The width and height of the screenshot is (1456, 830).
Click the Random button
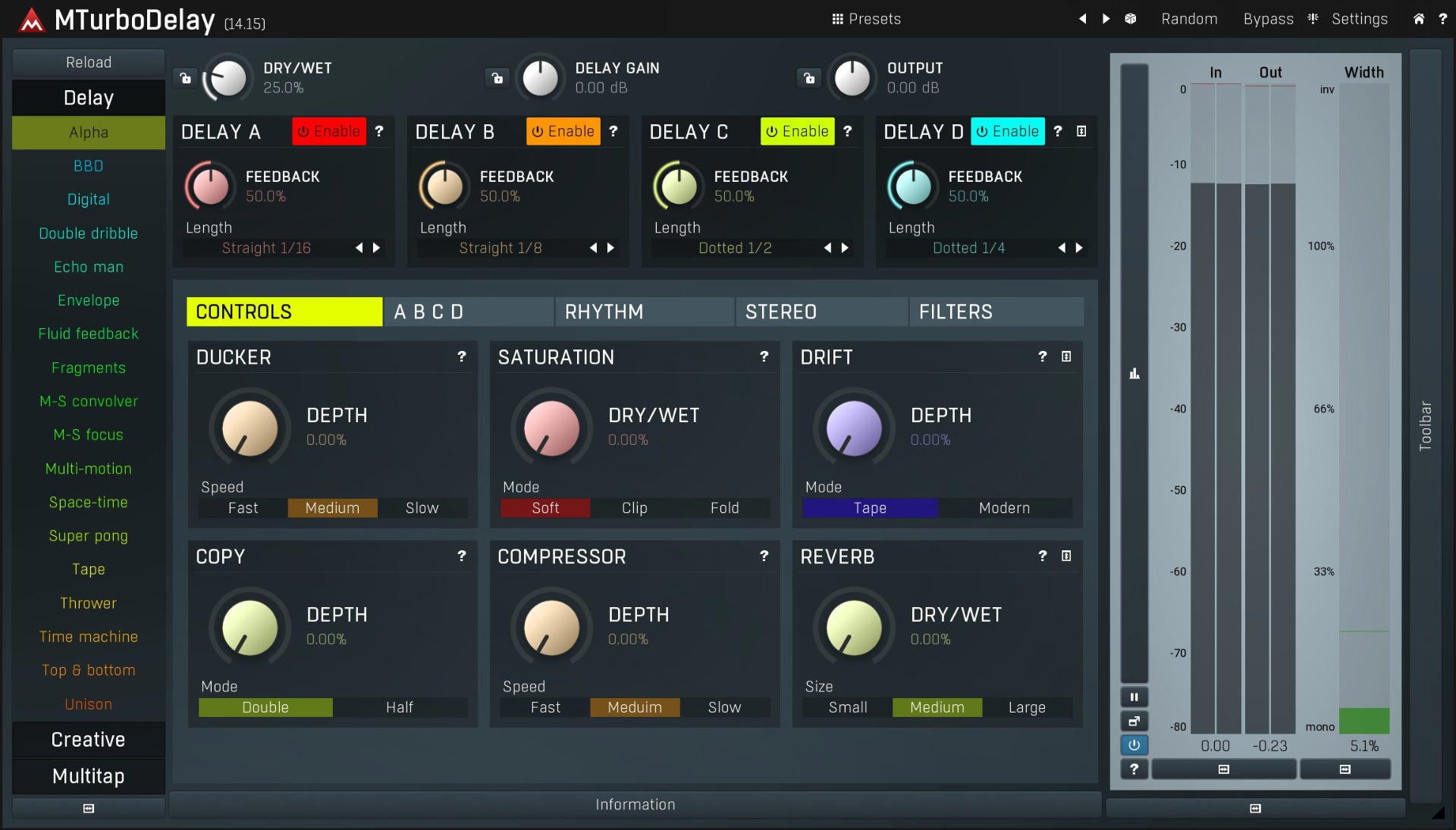click(1189, 19)
